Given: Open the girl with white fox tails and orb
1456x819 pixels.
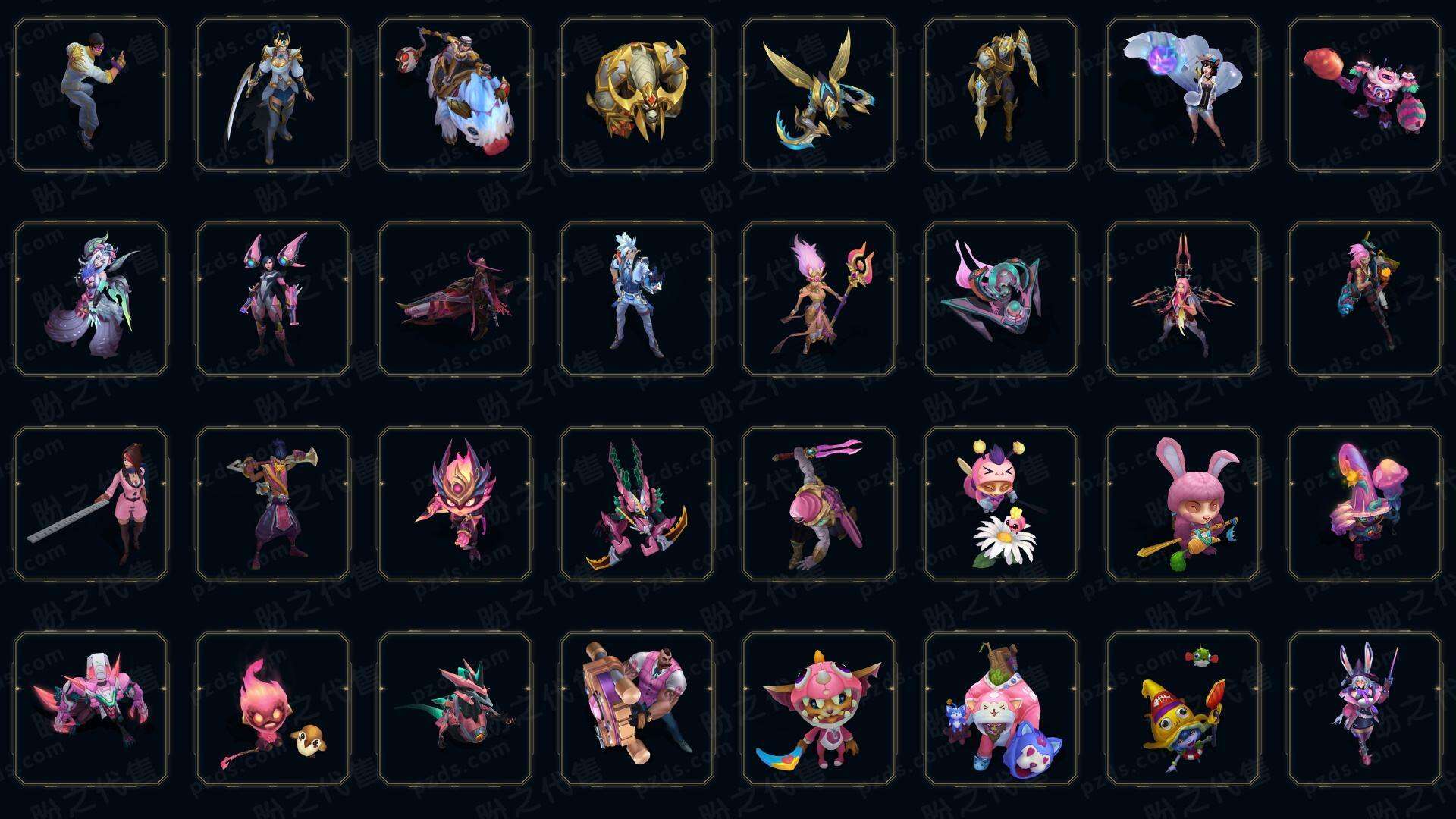Looking at the screenshot, I should pos(1183,95).
